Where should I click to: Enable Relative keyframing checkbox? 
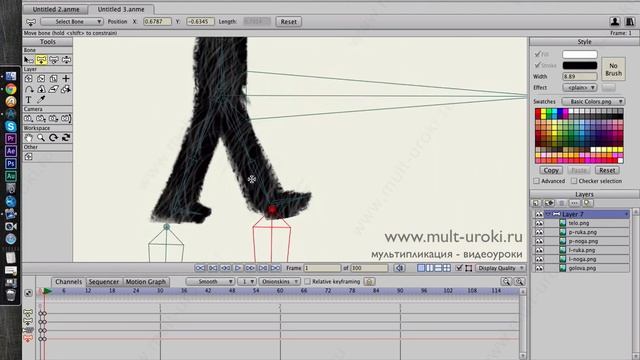click(x=307, y=281)
